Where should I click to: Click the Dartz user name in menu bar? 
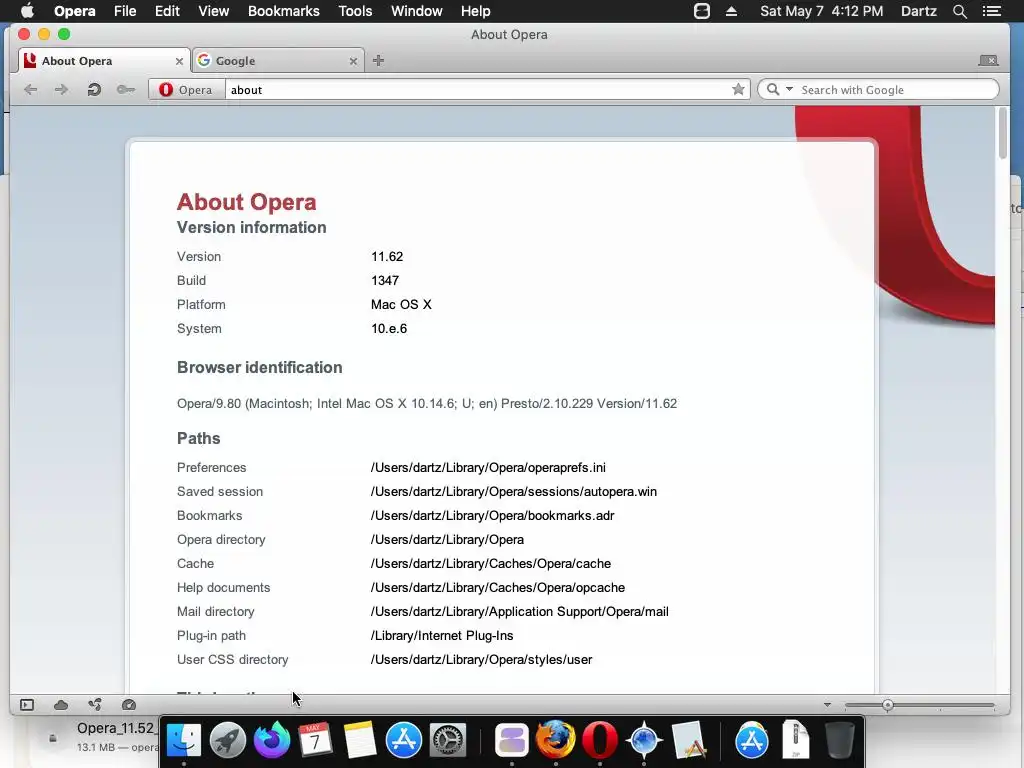click(x=918, y=11)
